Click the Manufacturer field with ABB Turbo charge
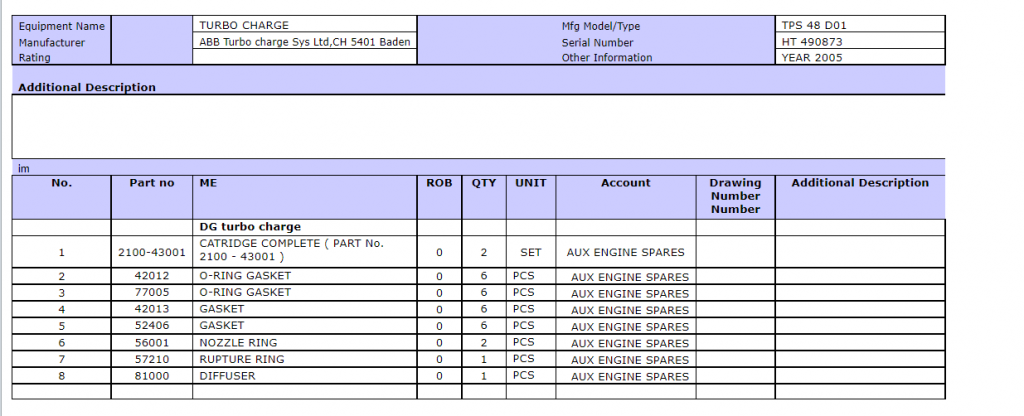 (x=304, y=42)
